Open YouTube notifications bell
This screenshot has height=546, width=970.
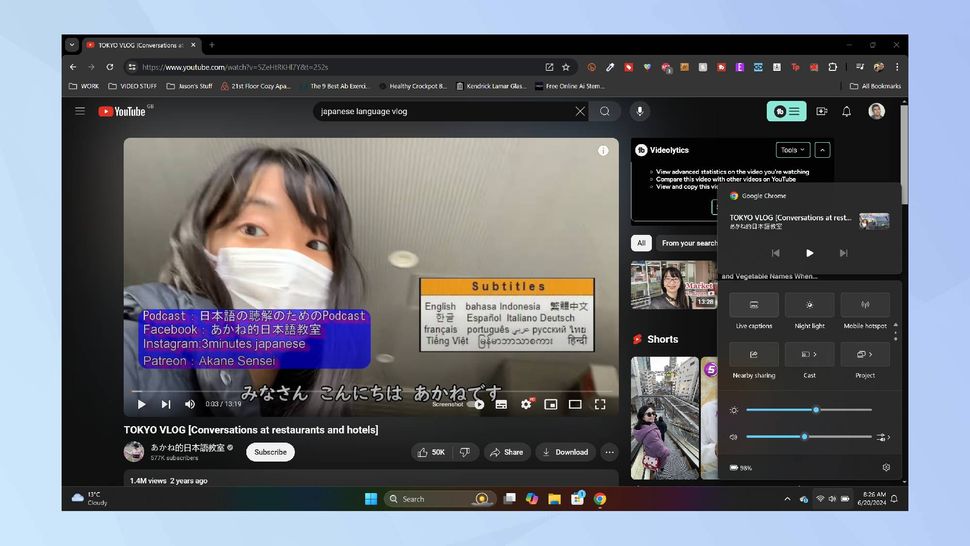846,111
